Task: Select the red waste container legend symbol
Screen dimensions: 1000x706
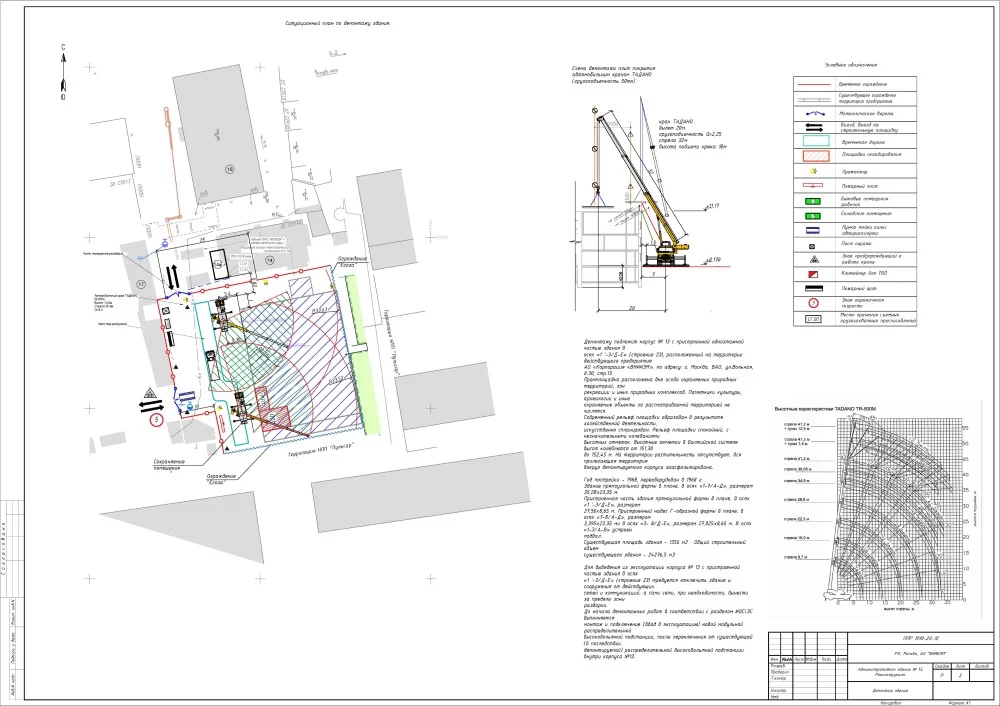Action: point(813,273)
